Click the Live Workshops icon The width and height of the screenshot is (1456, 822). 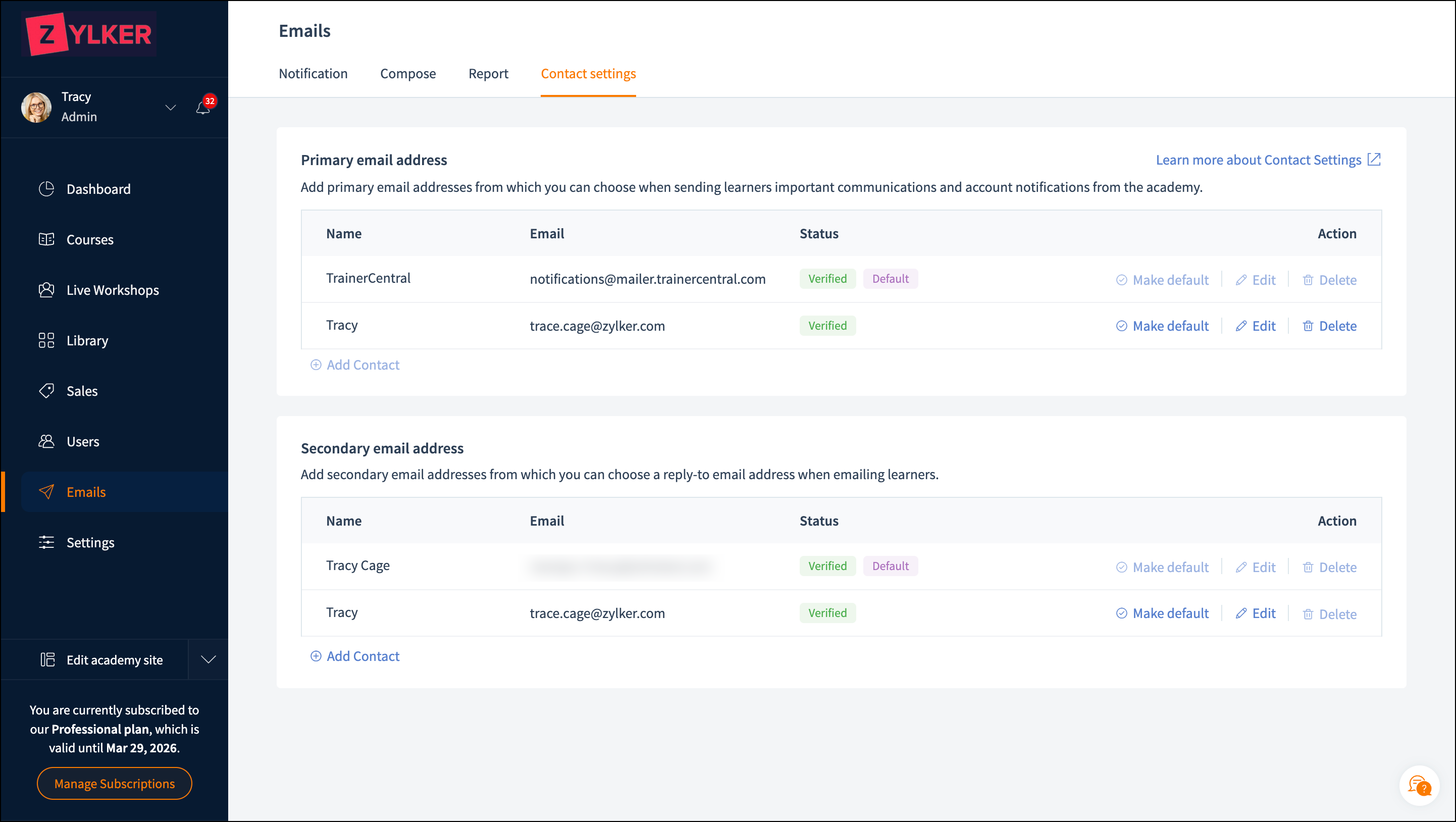[x=46, y=290]
